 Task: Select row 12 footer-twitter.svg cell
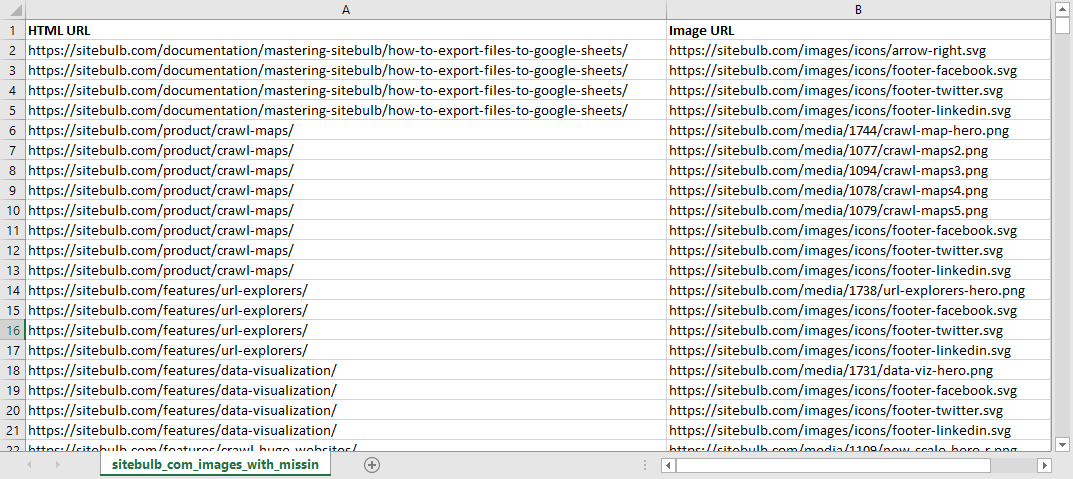coord(858,250)
